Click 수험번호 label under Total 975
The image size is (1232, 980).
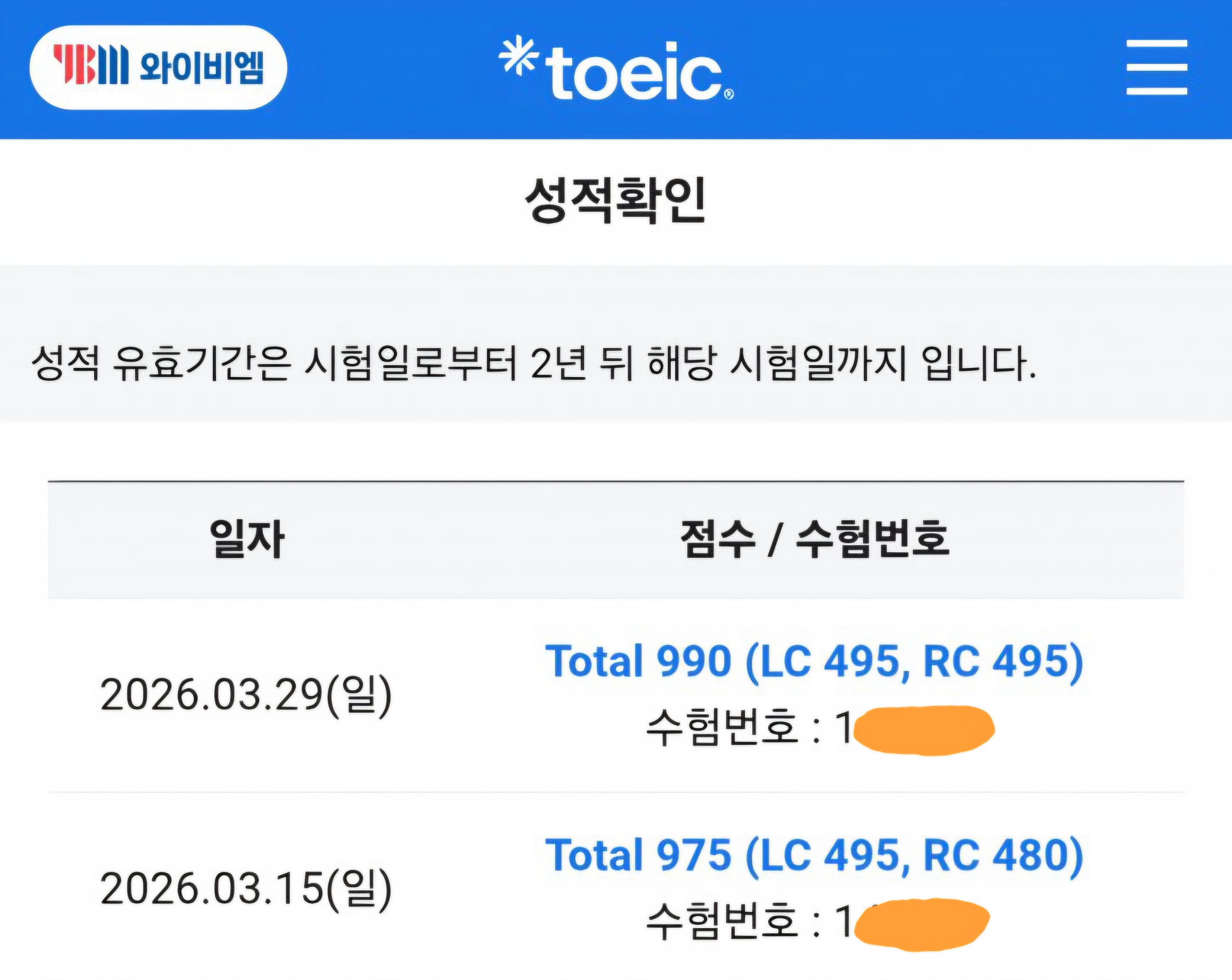(x=721, y=921)
